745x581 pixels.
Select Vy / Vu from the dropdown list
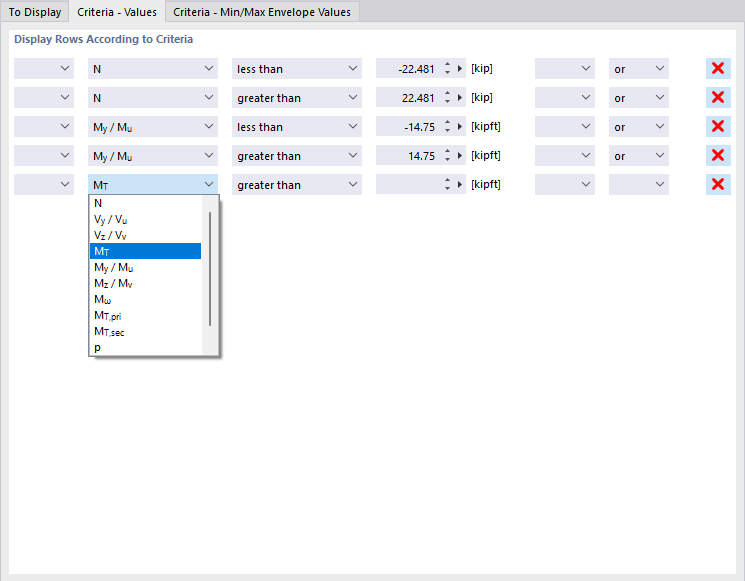coord(145,219)
